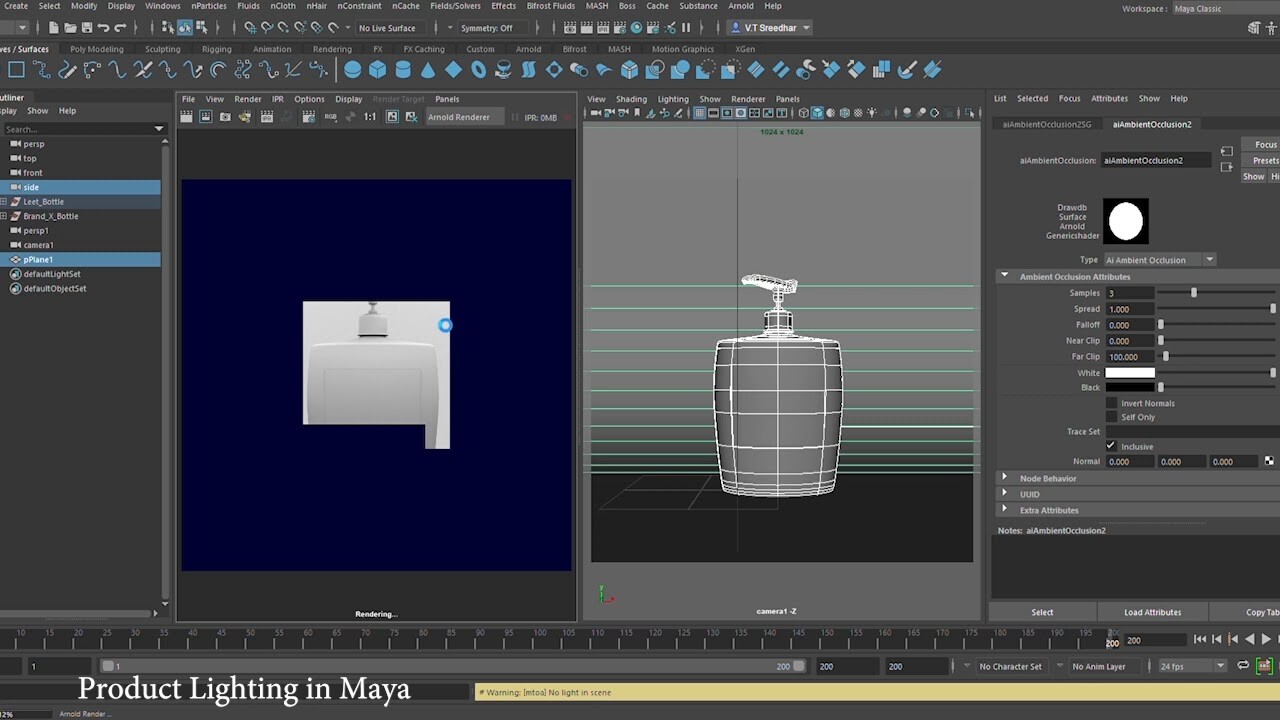Click the polygon cylinder shelf icon
Viewport: 1280px width, 720px height.
402,69
